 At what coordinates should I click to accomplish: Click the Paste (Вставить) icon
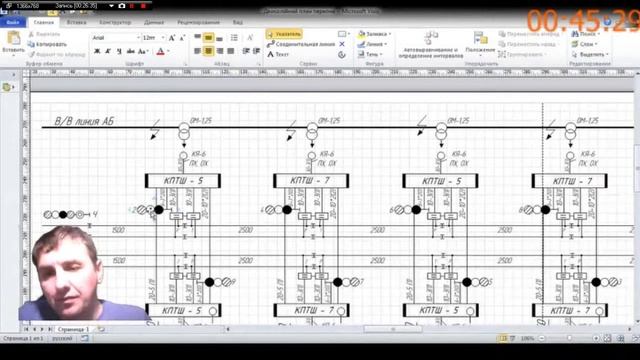click(13, 39)
